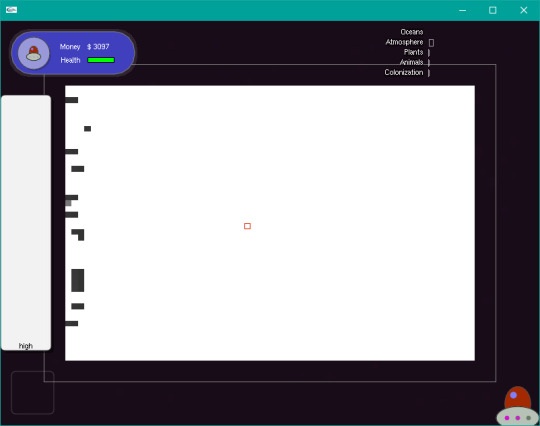Click the small dark square block on the map
The height and width of the screenshot is (426, 540).
click(x=87, y=128)
